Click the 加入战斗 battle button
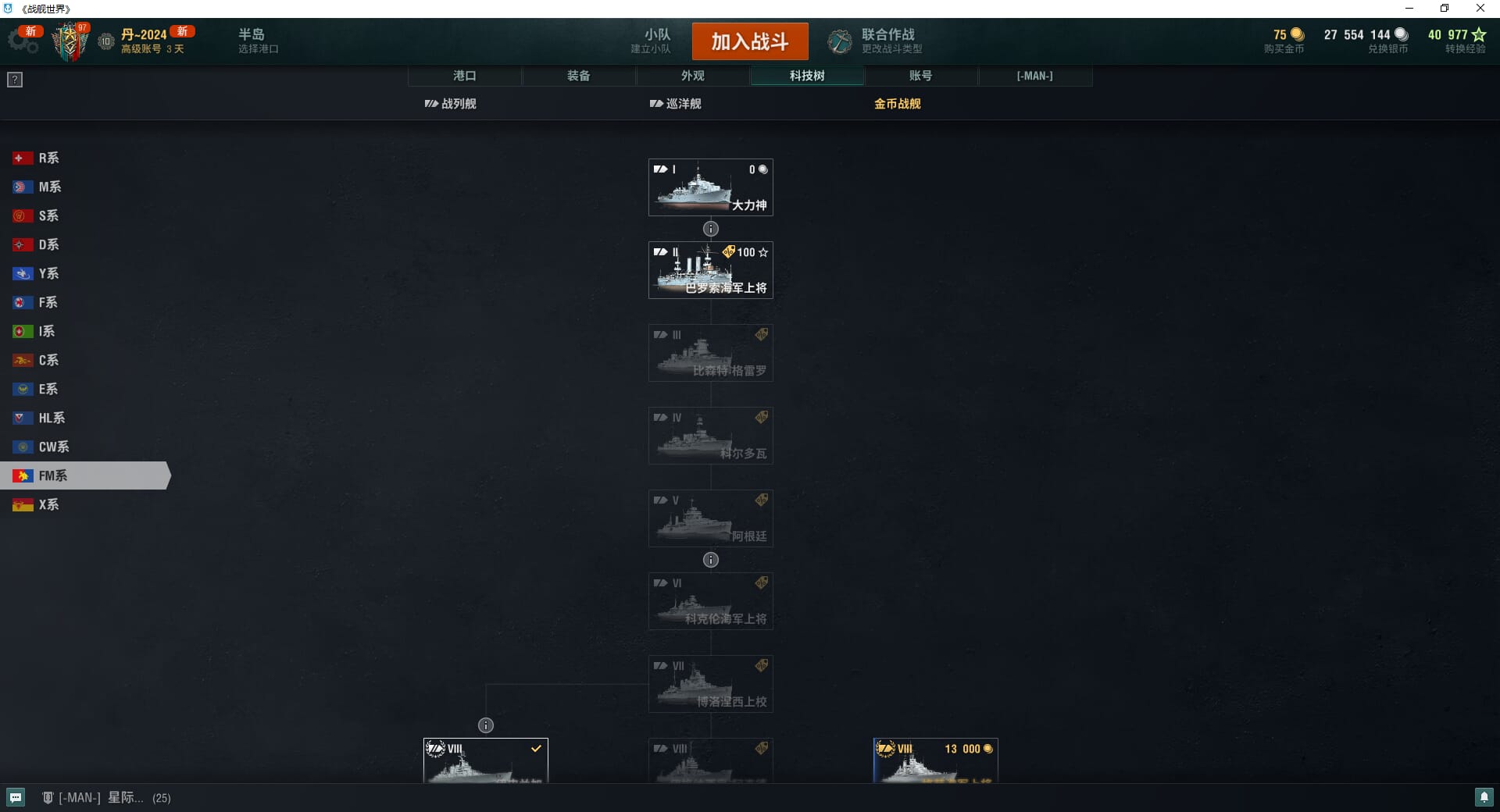This screenshot has height=812, width=1500. (x=750, y=41)
